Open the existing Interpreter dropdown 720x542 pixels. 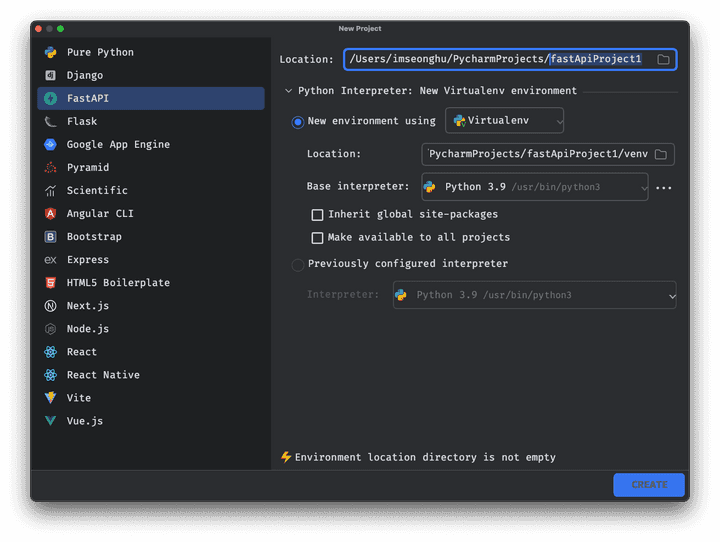pyautogui.click(x=534, y=295)
